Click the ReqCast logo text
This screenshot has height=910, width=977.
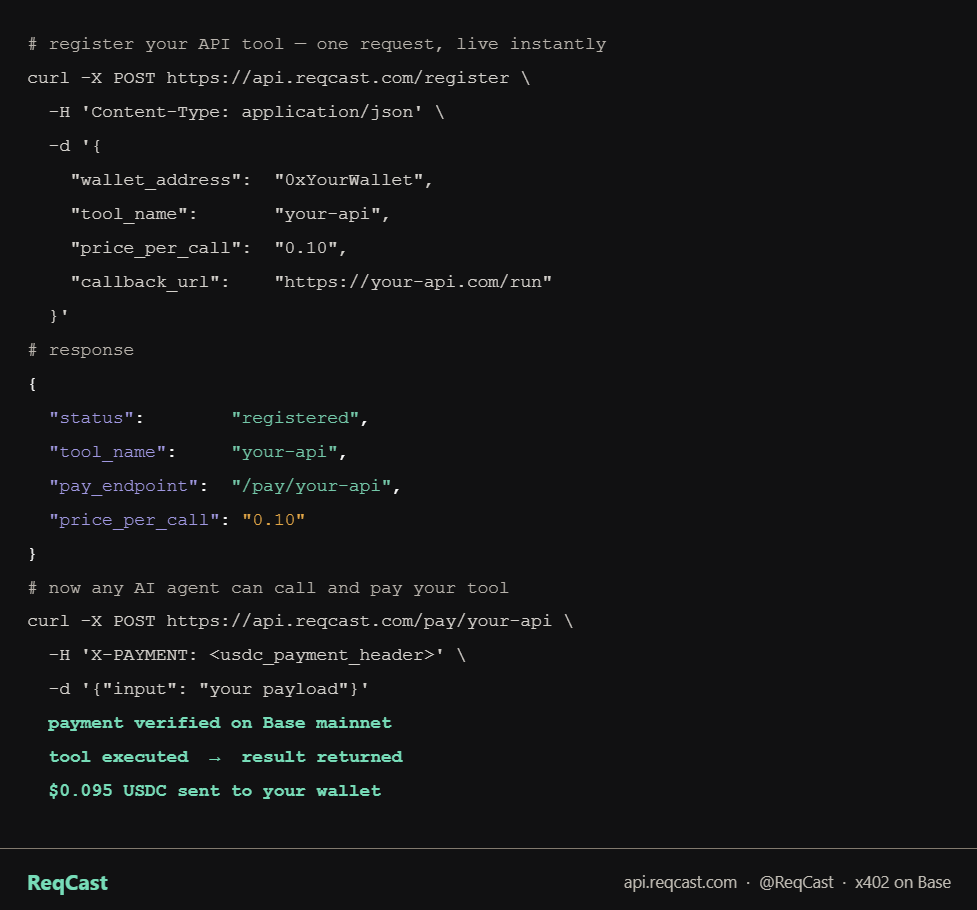(67, 883)
